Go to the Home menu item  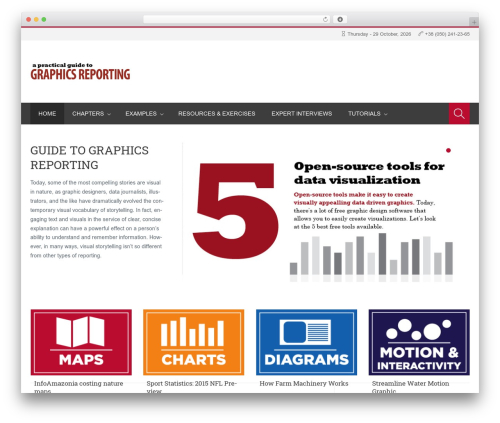[x=47, y=114]
